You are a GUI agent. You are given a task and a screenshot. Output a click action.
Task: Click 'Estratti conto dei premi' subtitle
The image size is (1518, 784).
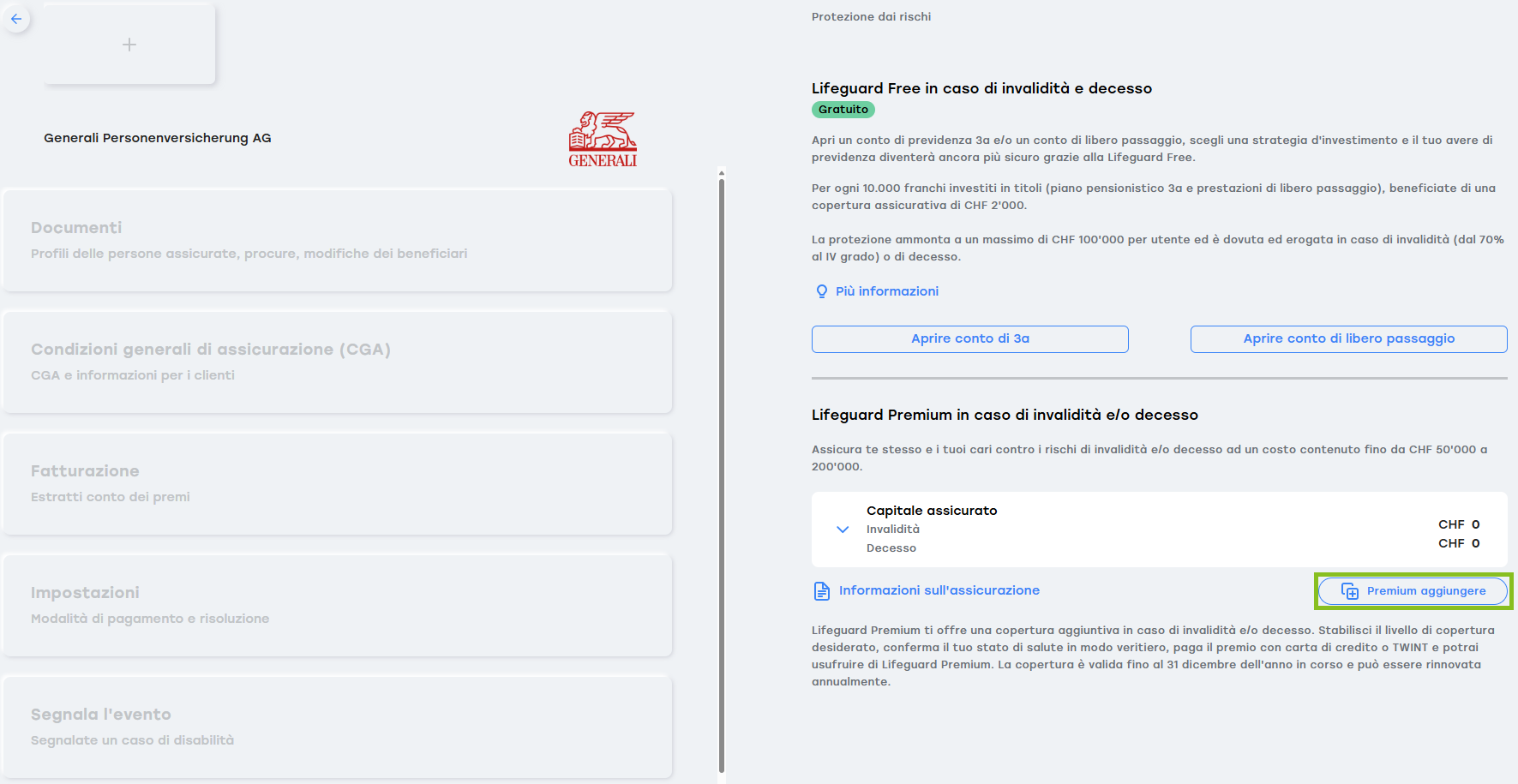pos(111,497)
